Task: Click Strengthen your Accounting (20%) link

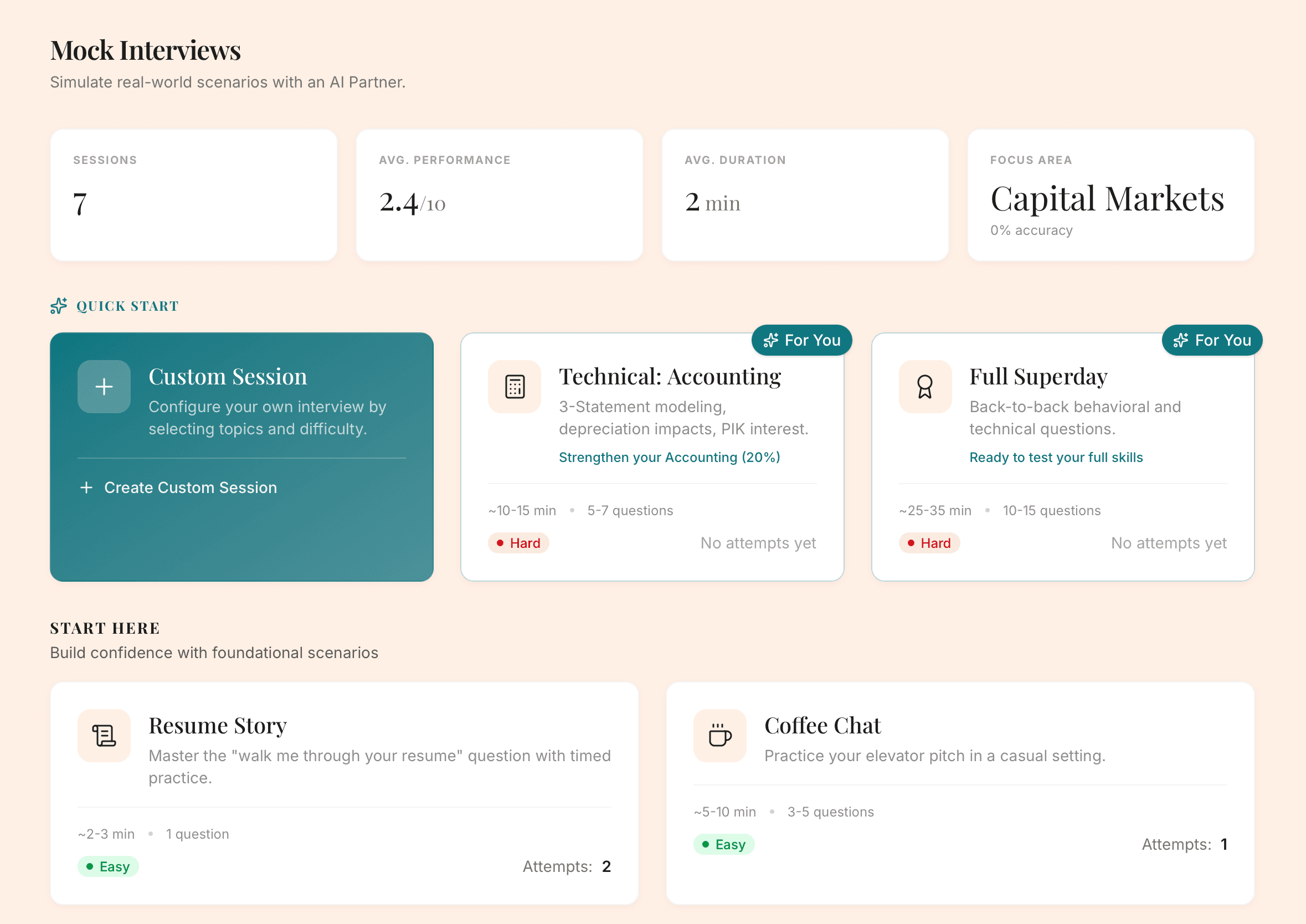Action: click(670, 458)
